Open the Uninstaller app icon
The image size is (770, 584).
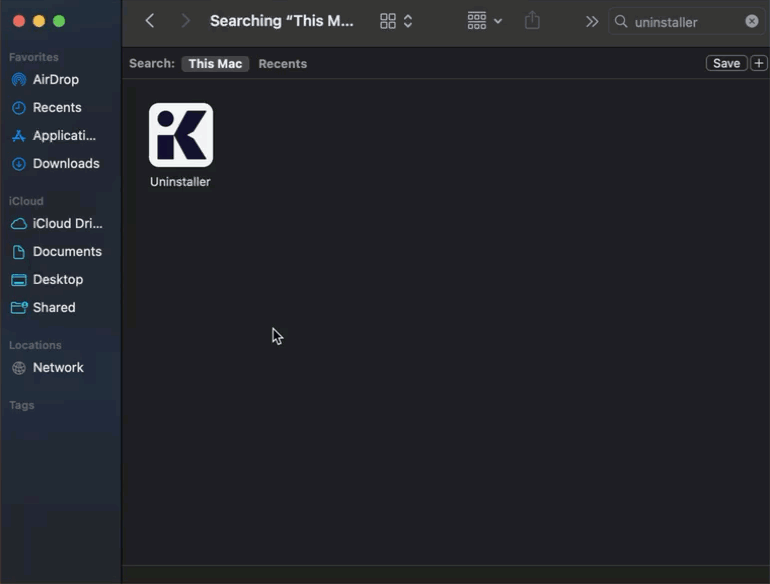(181, 135)
